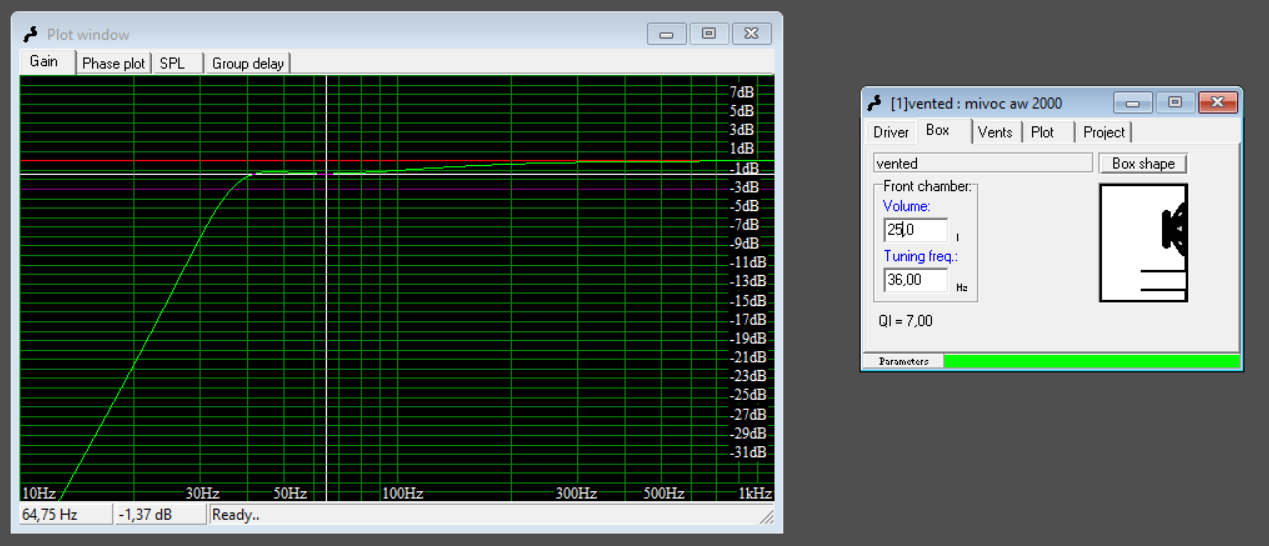
Task: Show the Group delay tab
Action: [247, 63]
